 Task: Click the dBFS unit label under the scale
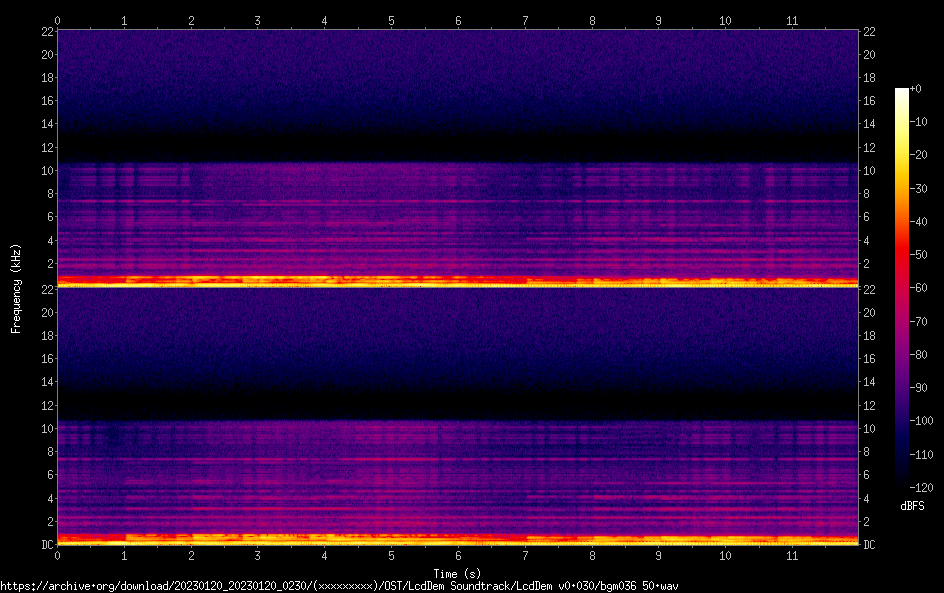pyautogui.click(x=911, y=506)
